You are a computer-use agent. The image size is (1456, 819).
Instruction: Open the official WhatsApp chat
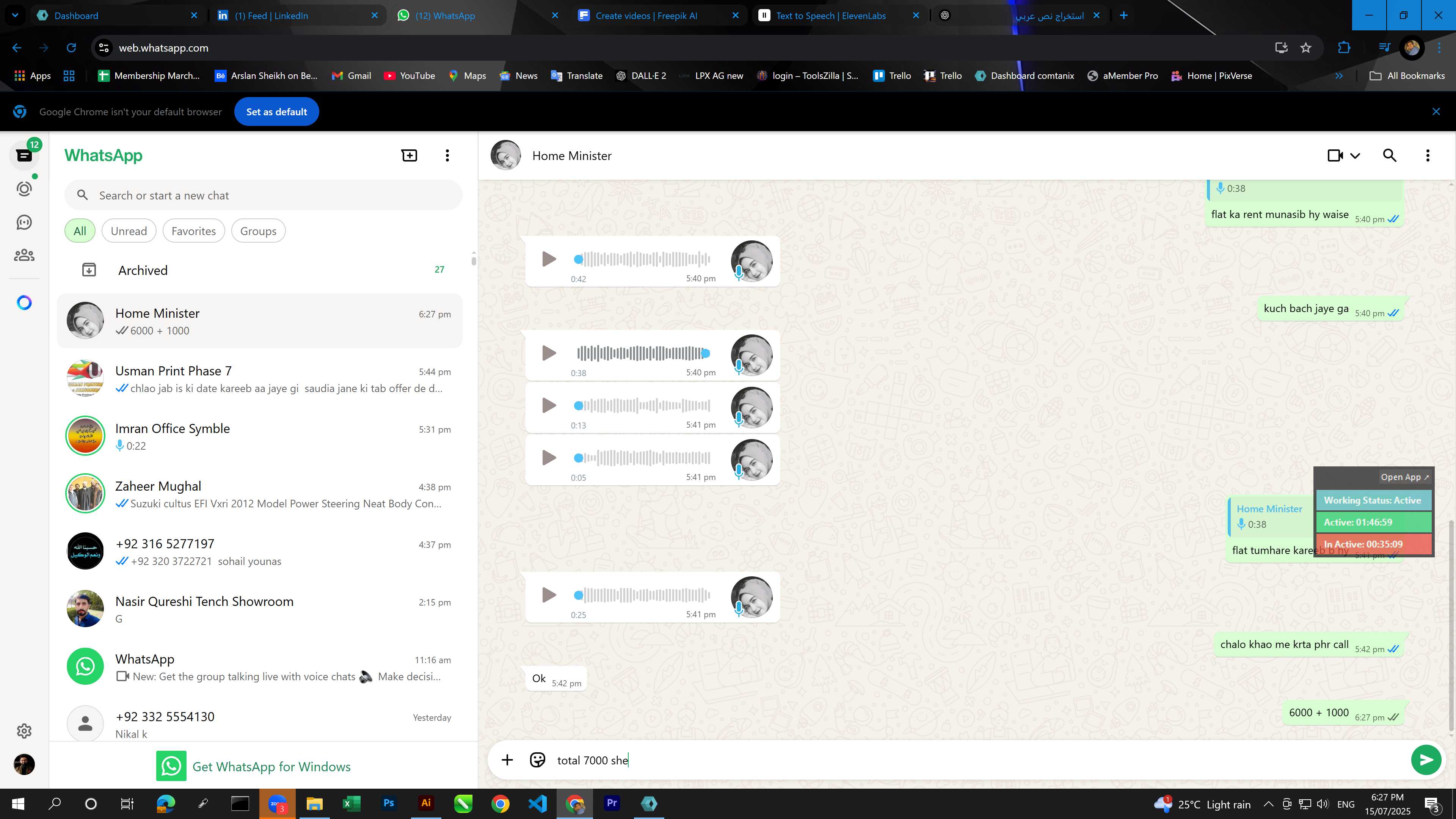[260, 667]
